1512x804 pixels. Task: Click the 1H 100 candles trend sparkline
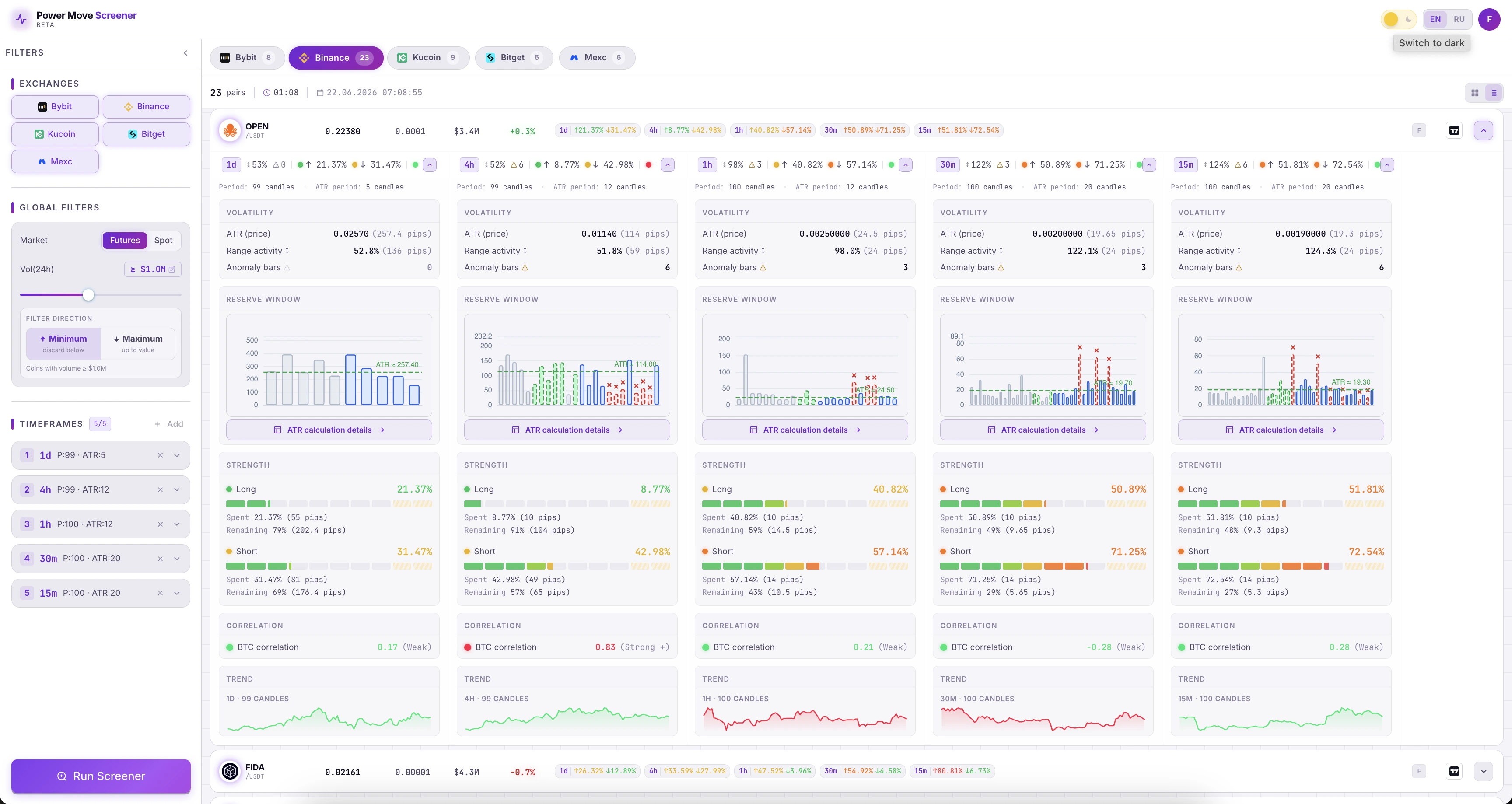(x=805, y=720)
